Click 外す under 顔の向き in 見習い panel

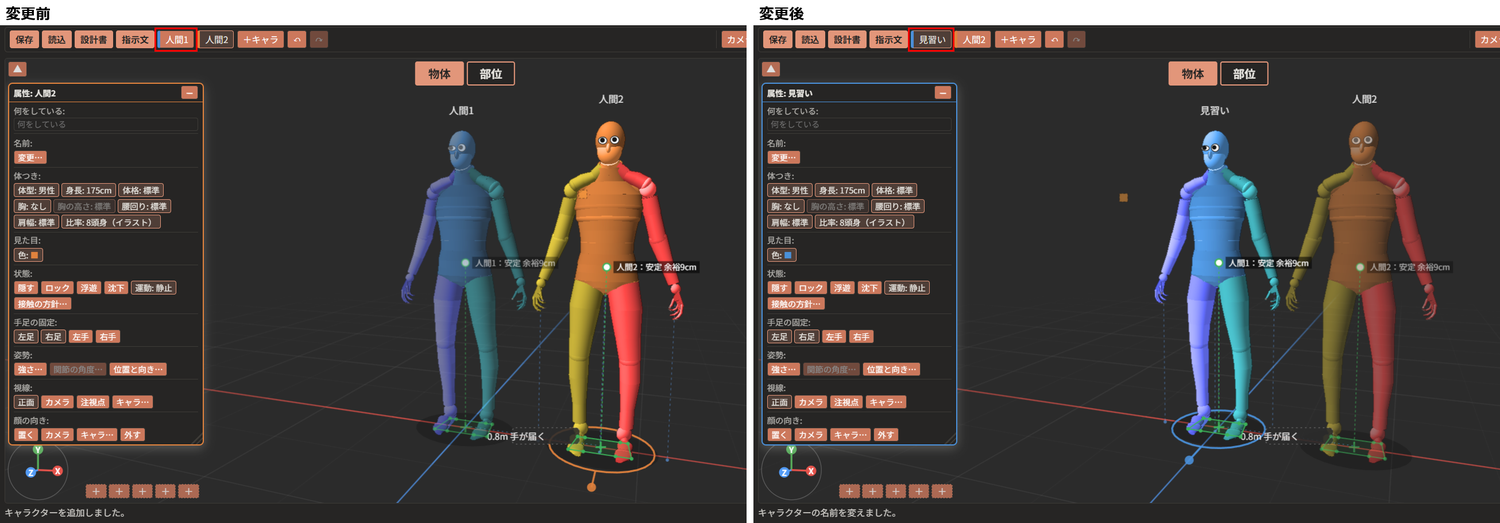point(885,435)
